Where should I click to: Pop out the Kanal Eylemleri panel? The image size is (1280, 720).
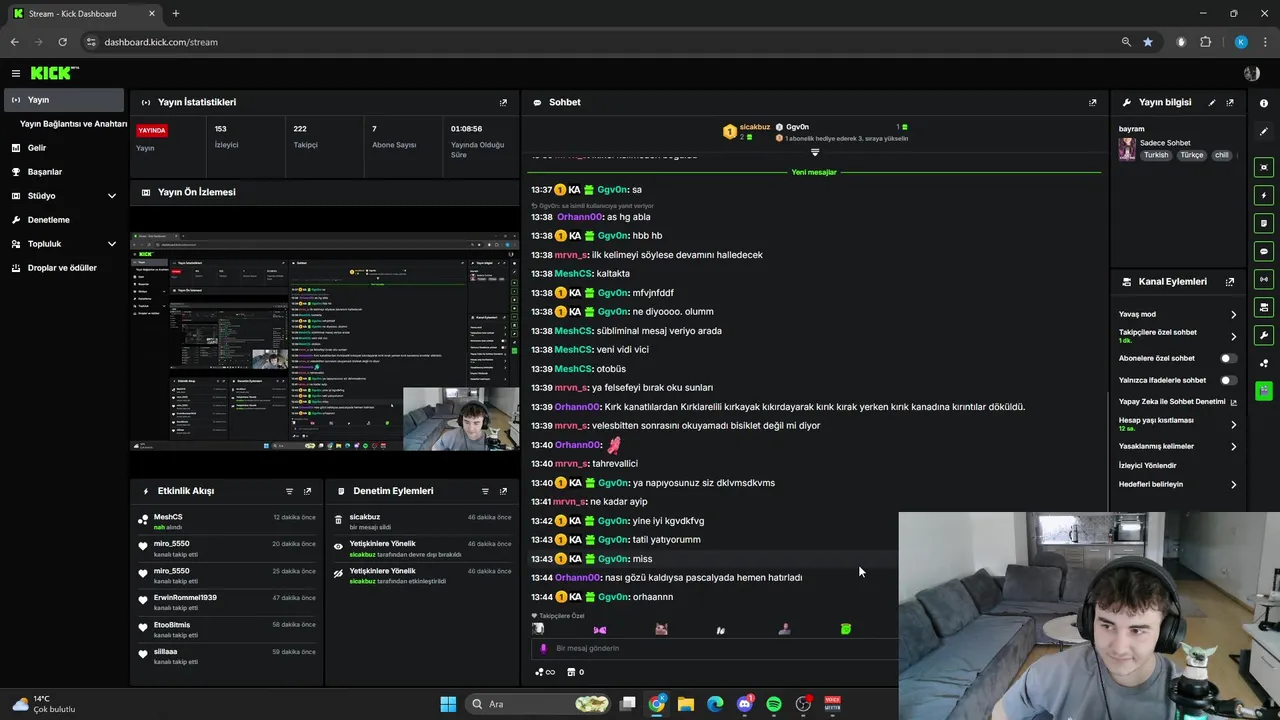[x=1230, y=282]
